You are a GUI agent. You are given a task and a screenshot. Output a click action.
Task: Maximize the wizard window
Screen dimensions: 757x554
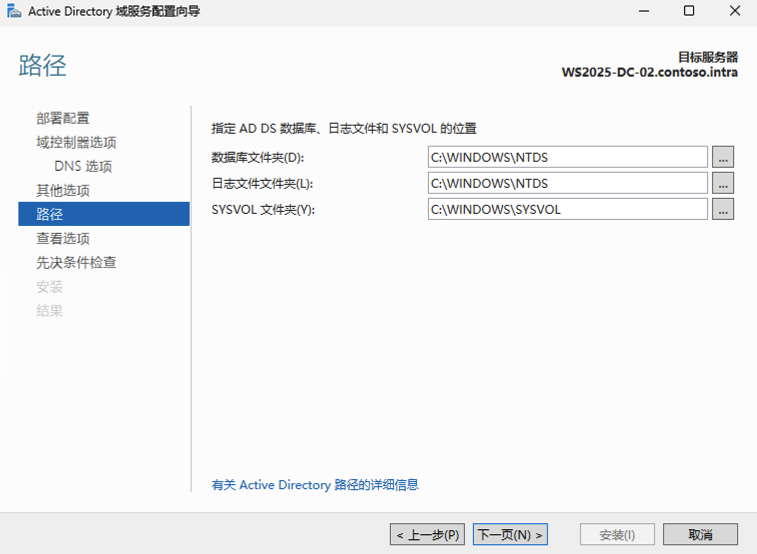point(689,11)
